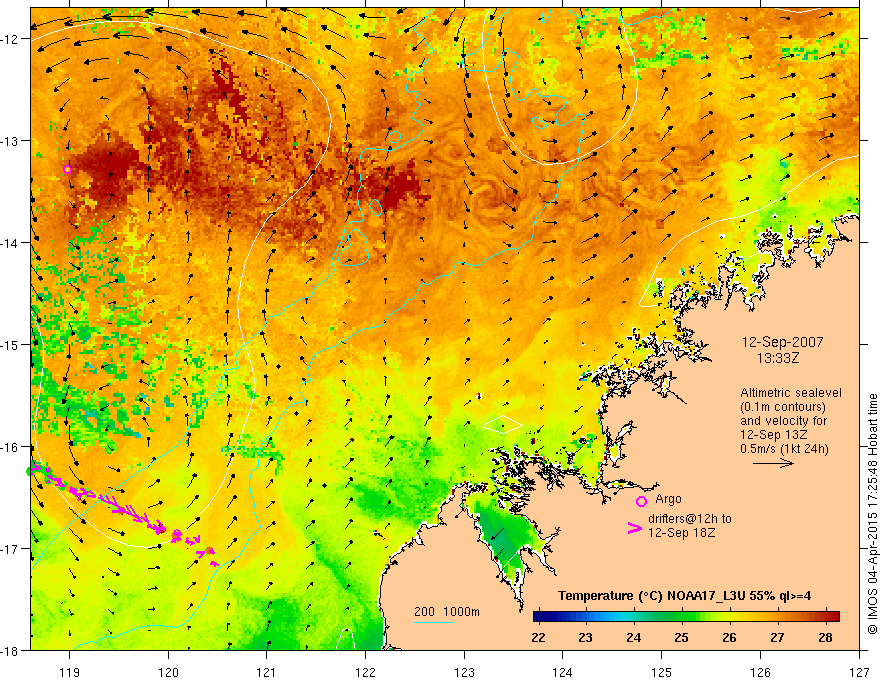Click latitude axis label -16
This screenshot has height=680, width=880.
tap(11, 447)
